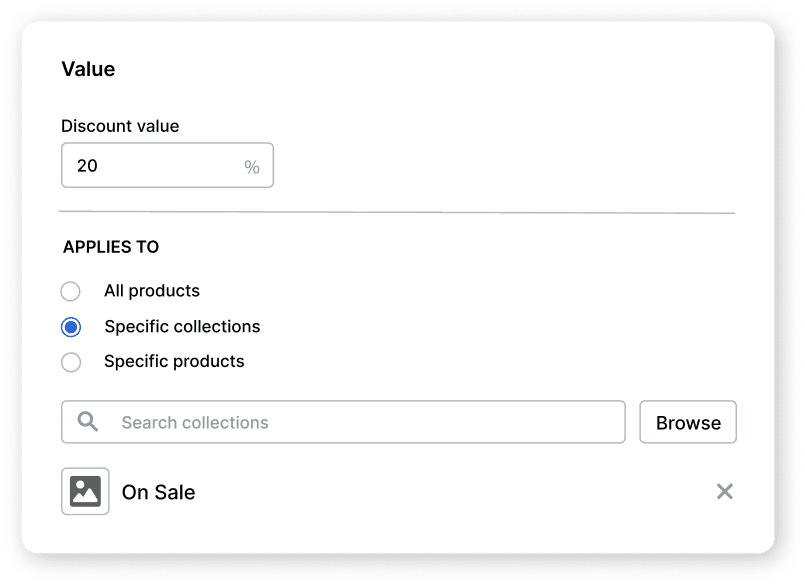Viewport: 805px width, 584px height.
Task: Select the Specific products radio button
Action: point(71,362)
